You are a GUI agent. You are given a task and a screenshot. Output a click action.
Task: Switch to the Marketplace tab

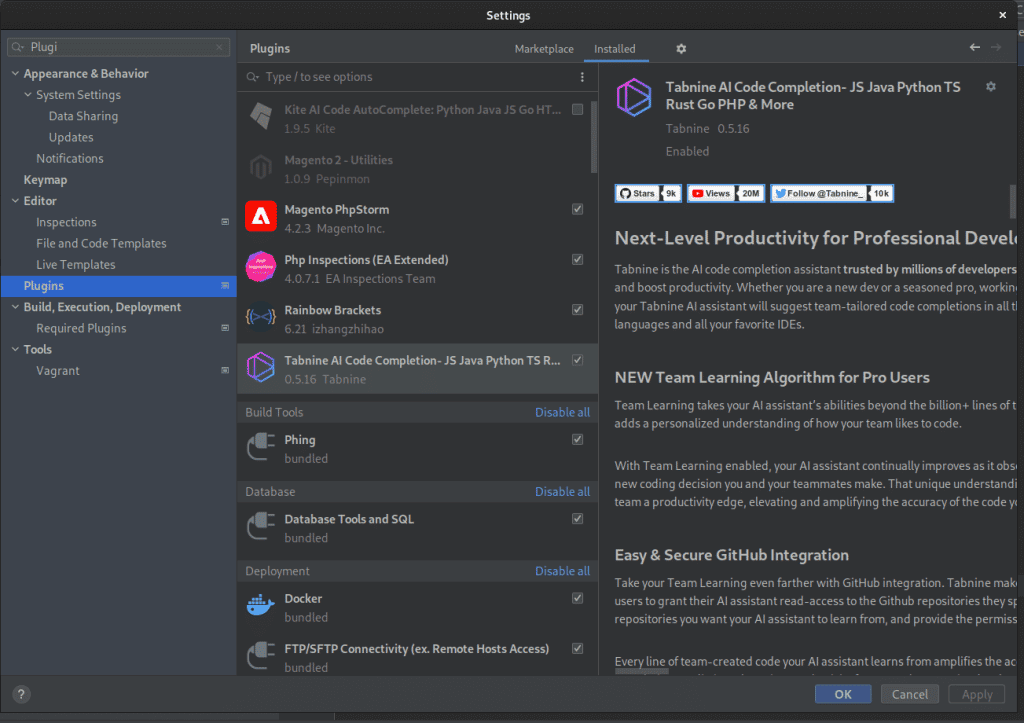544,49
